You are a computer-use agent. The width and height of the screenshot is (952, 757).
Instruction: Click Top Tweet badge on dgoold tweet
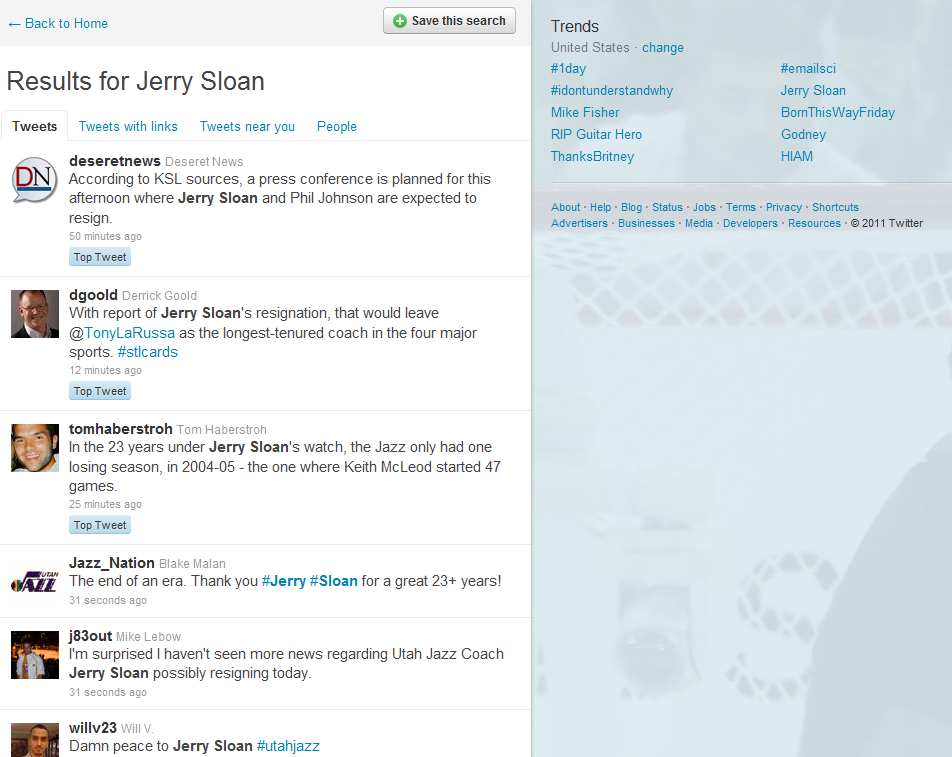(100, 392)
